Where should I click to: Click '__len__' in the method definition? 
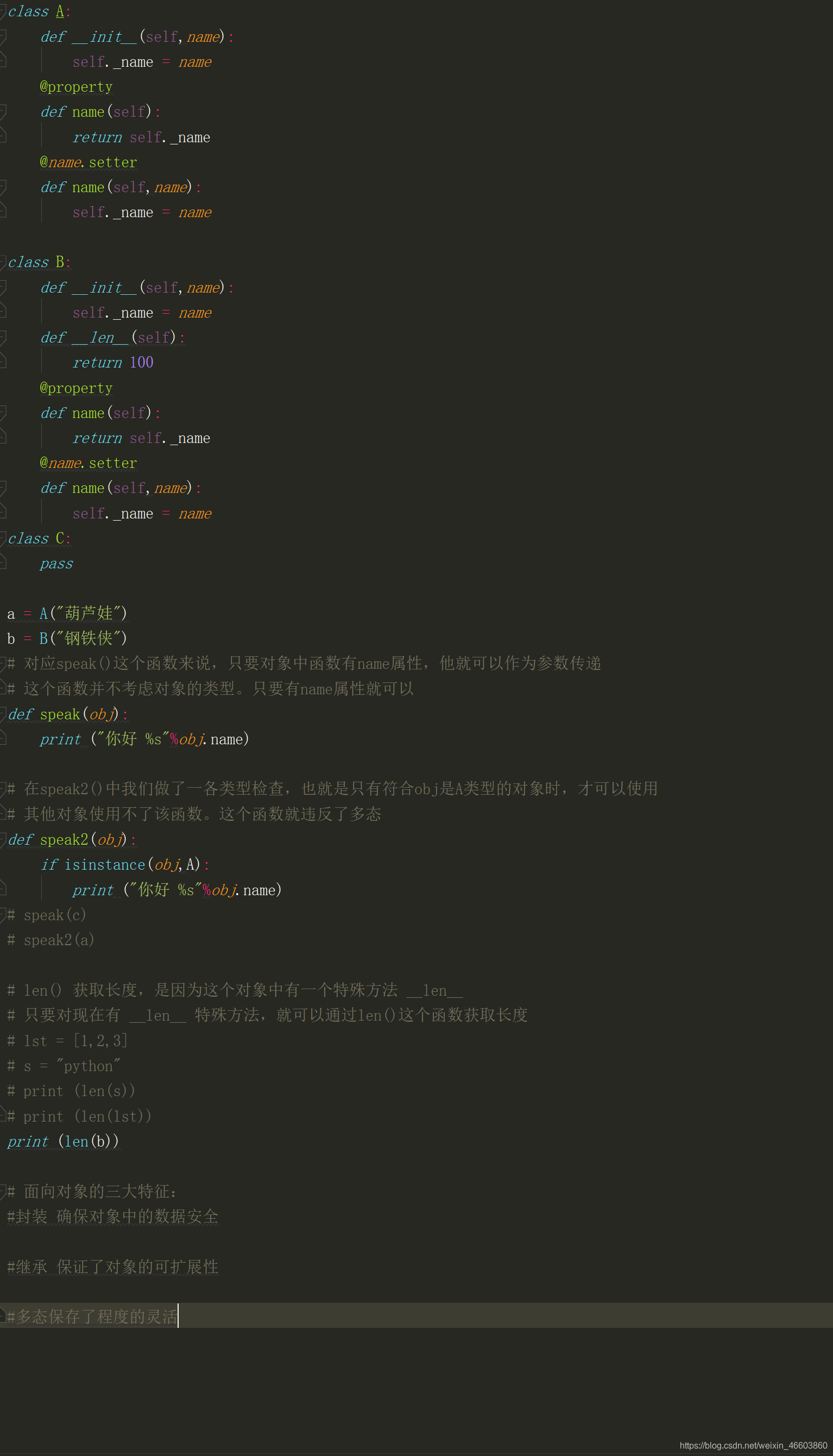pyautogui.click(x=100, y=338)
